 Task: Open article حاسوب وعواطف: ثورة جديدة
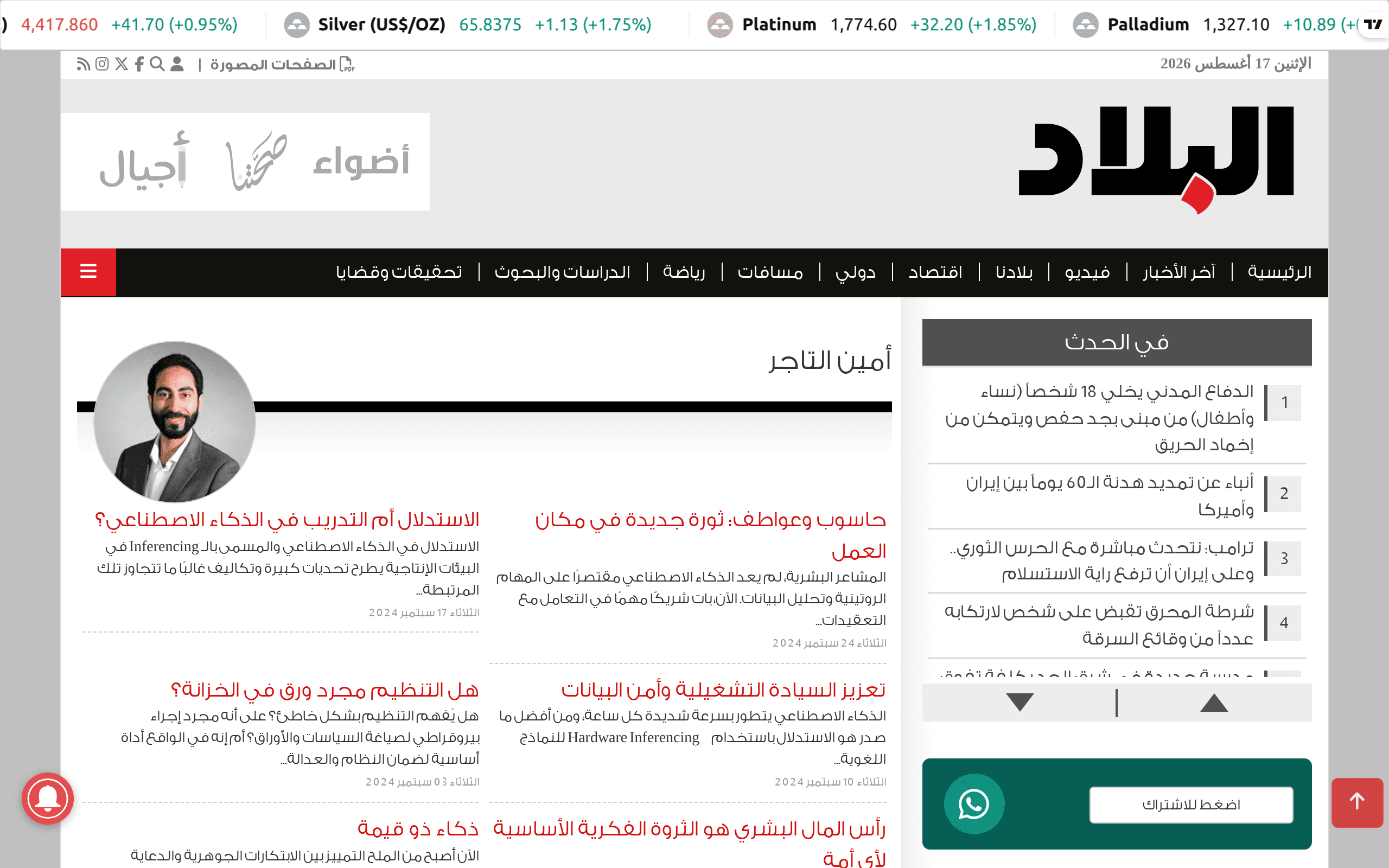point(711,535)
